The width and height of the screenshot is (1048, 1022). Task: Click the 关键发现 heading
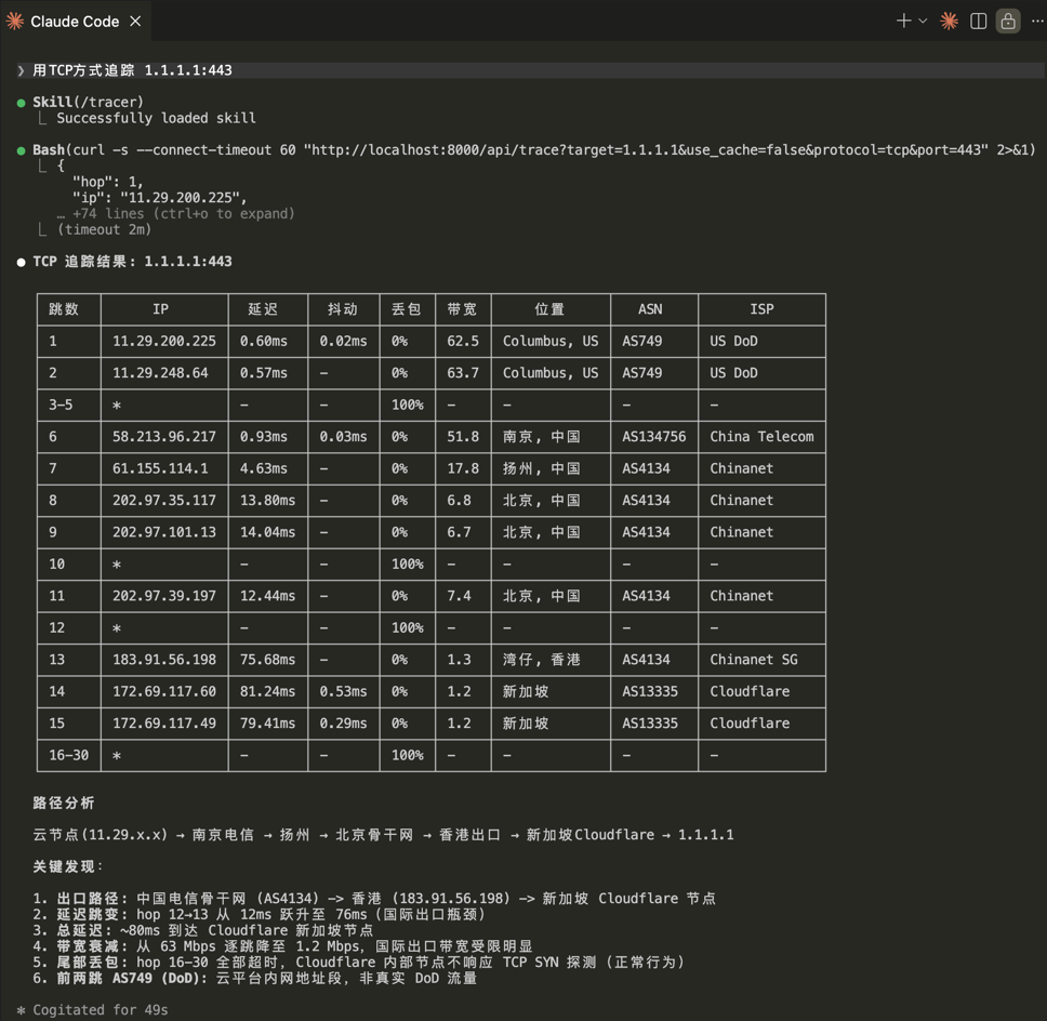tap(68, 867)
